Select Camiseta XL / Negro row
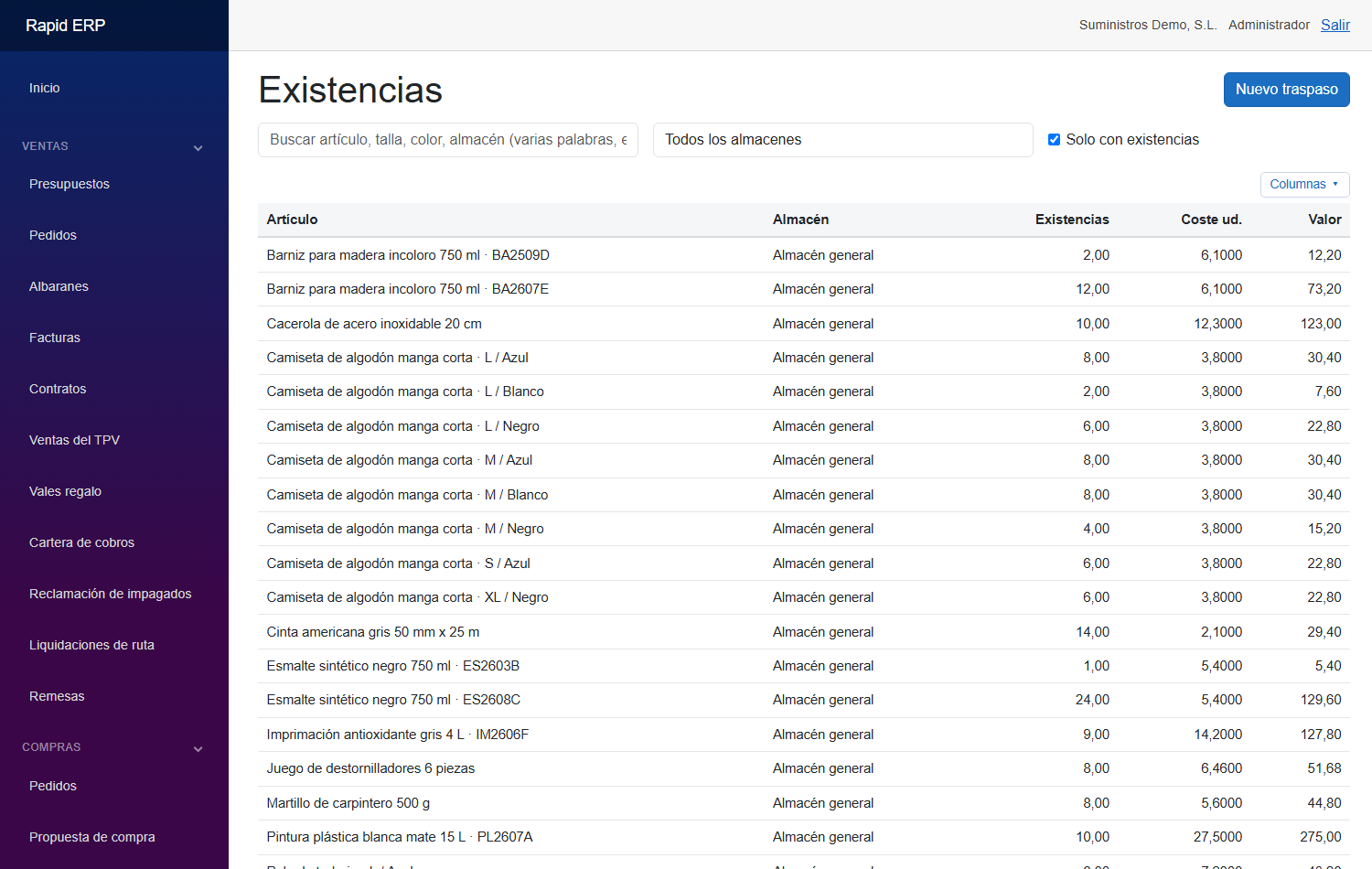The width and height of the screenshot is (1372, 869). coord(804,597)
